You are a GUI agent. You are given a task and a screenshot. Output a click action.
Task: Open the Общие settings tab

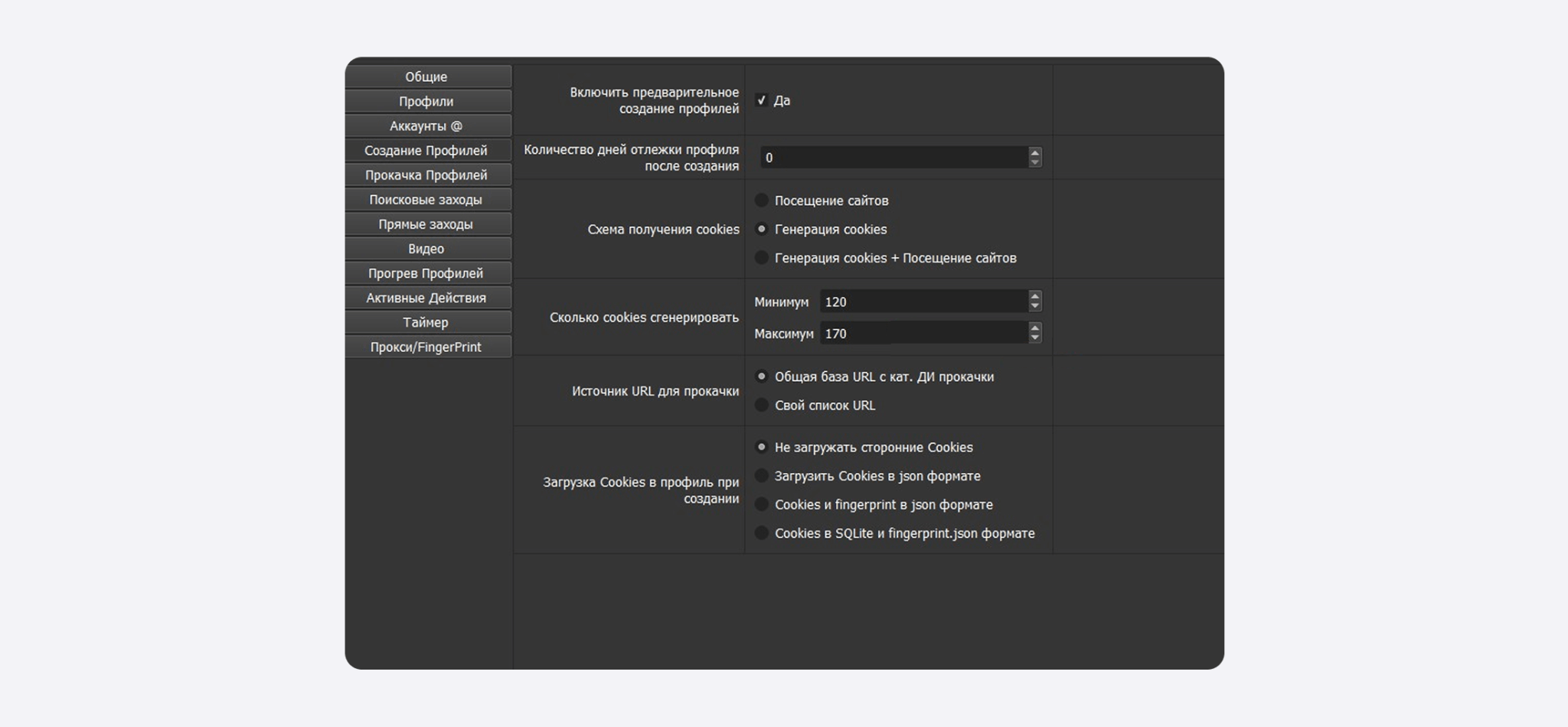[427, 77]
